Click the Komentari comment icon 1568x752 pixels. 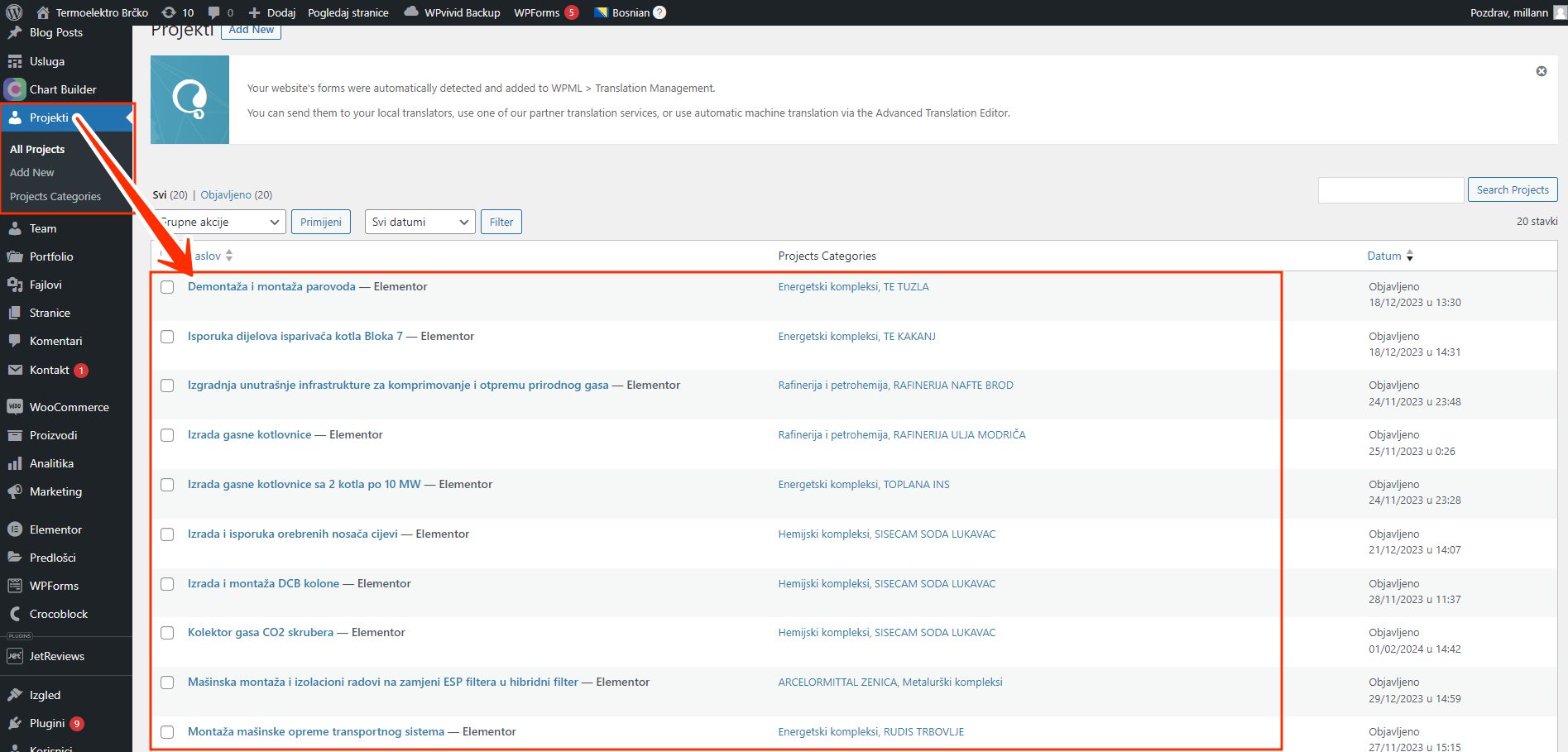pyautogui.click(x=15, y=341)
